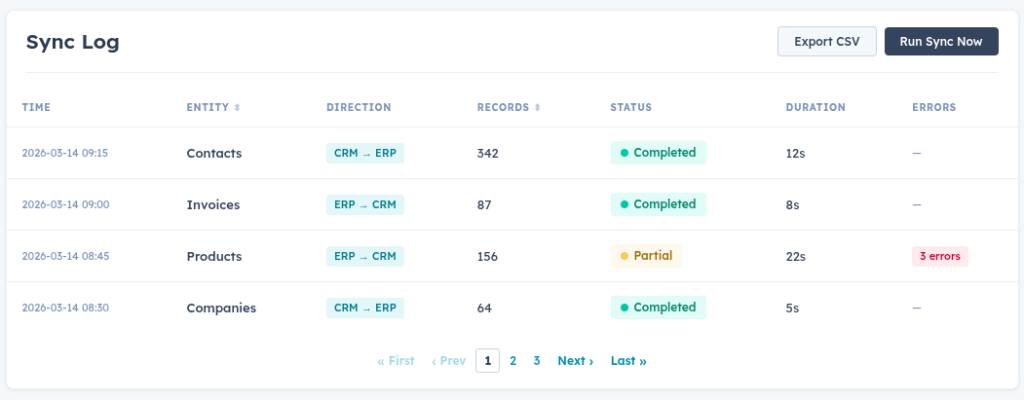Start a sync with Run Sync Now
Viewport: 1024px width, 400px height.
(x=941, y=42)
